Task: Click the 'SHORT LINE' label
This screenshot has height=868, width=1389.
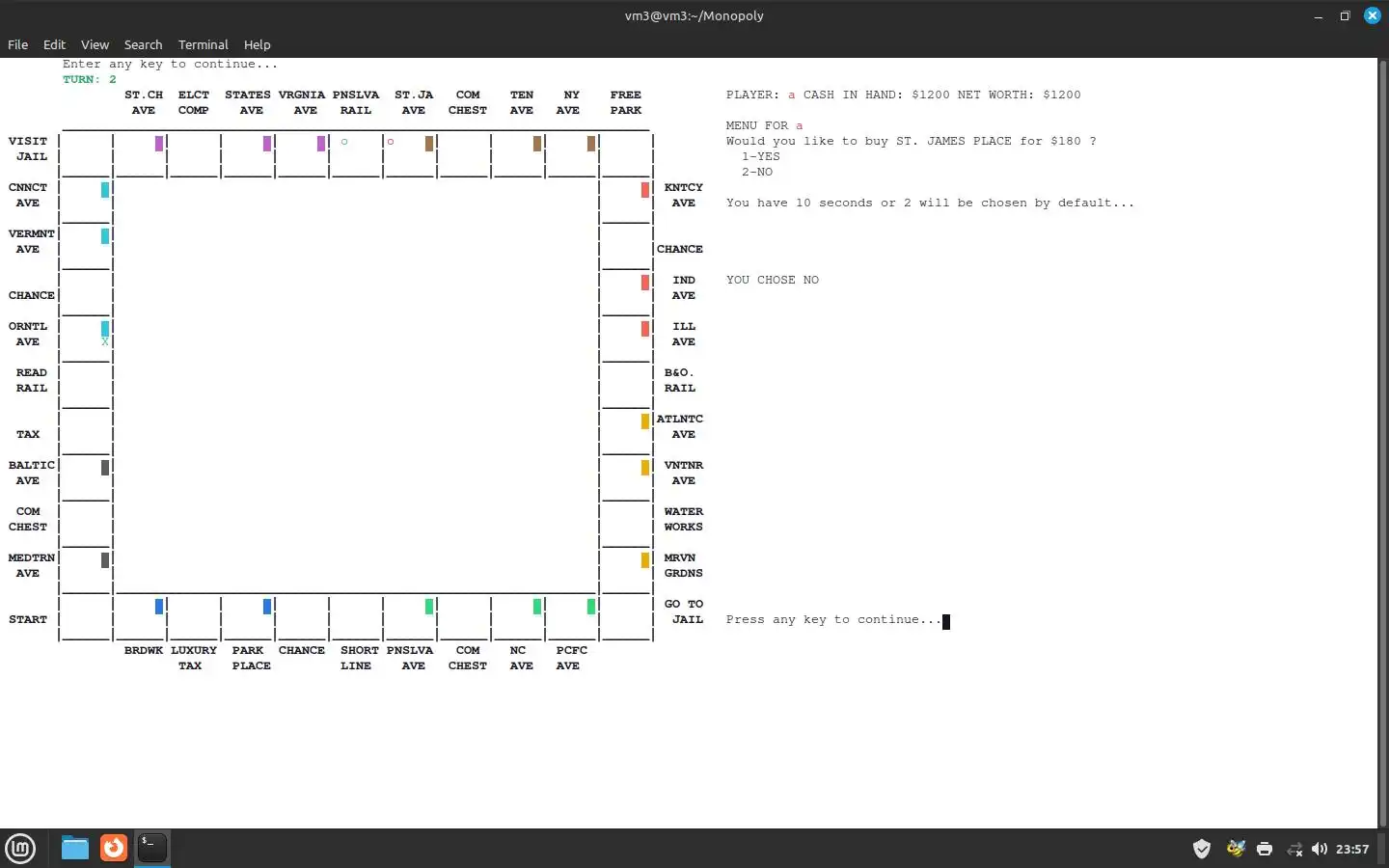Action: point(360,658)
